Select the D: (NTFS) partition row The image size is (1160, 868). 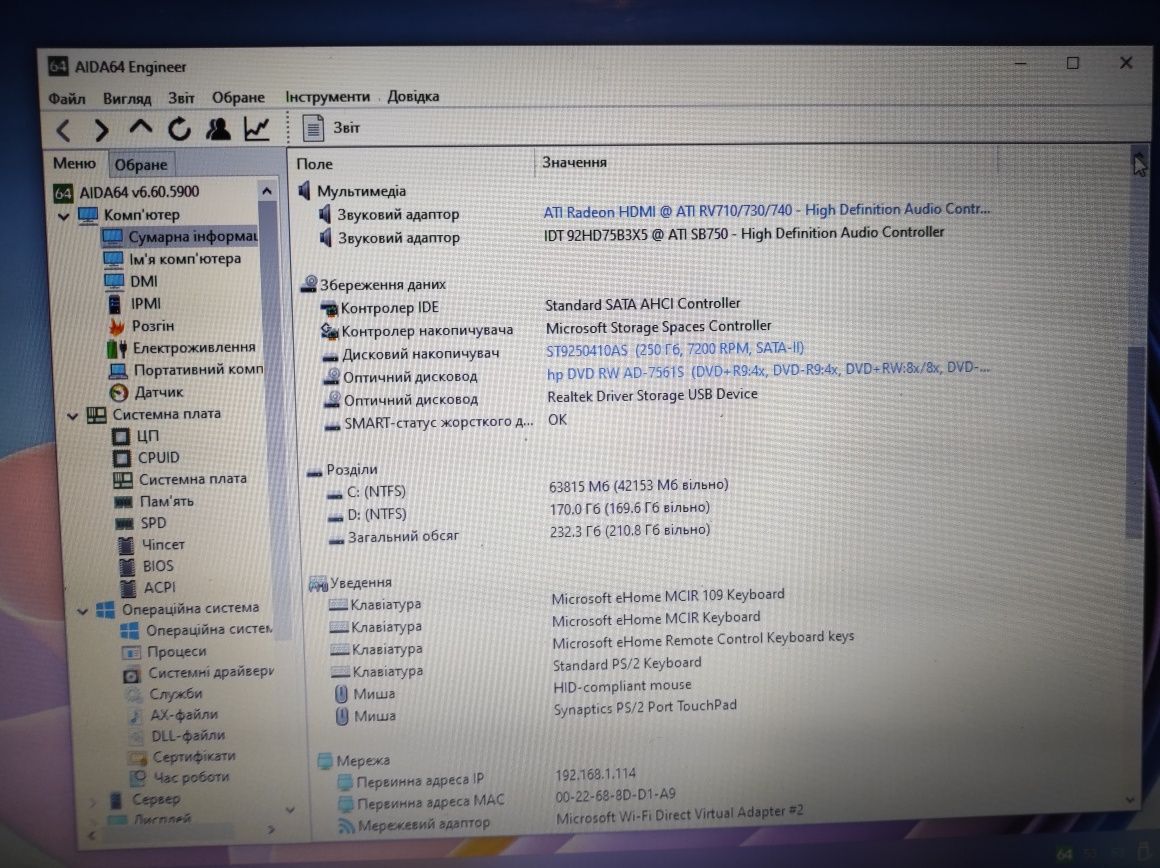coord(518,511)
